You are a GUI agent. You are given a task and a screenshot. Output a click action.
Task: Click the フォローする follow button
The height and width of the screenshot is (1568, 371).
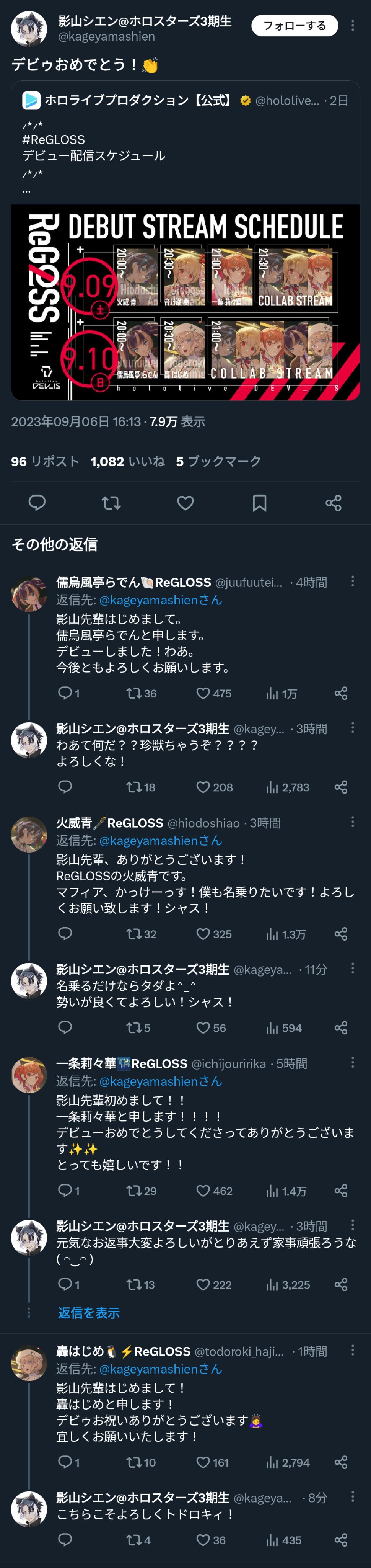(x=295, y=26)
